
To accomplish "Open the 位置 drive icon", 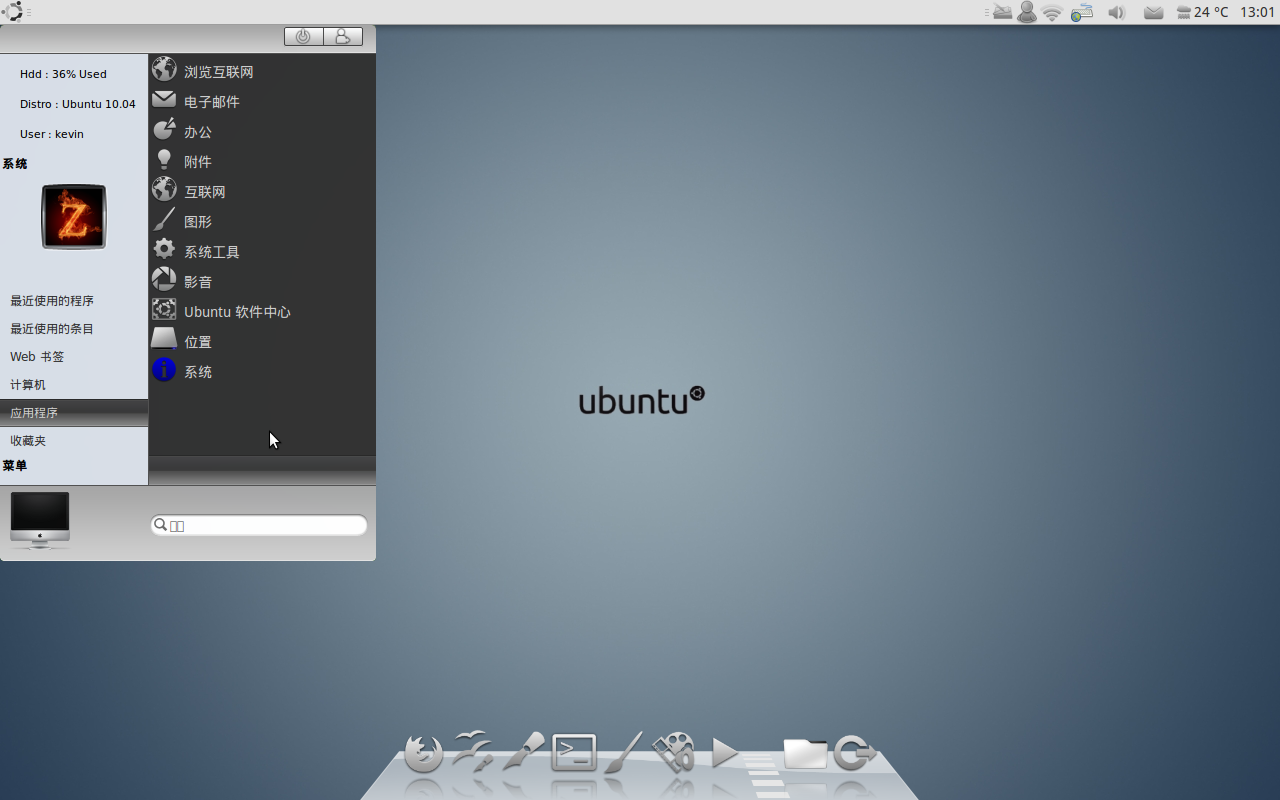I will coord(164,340).
